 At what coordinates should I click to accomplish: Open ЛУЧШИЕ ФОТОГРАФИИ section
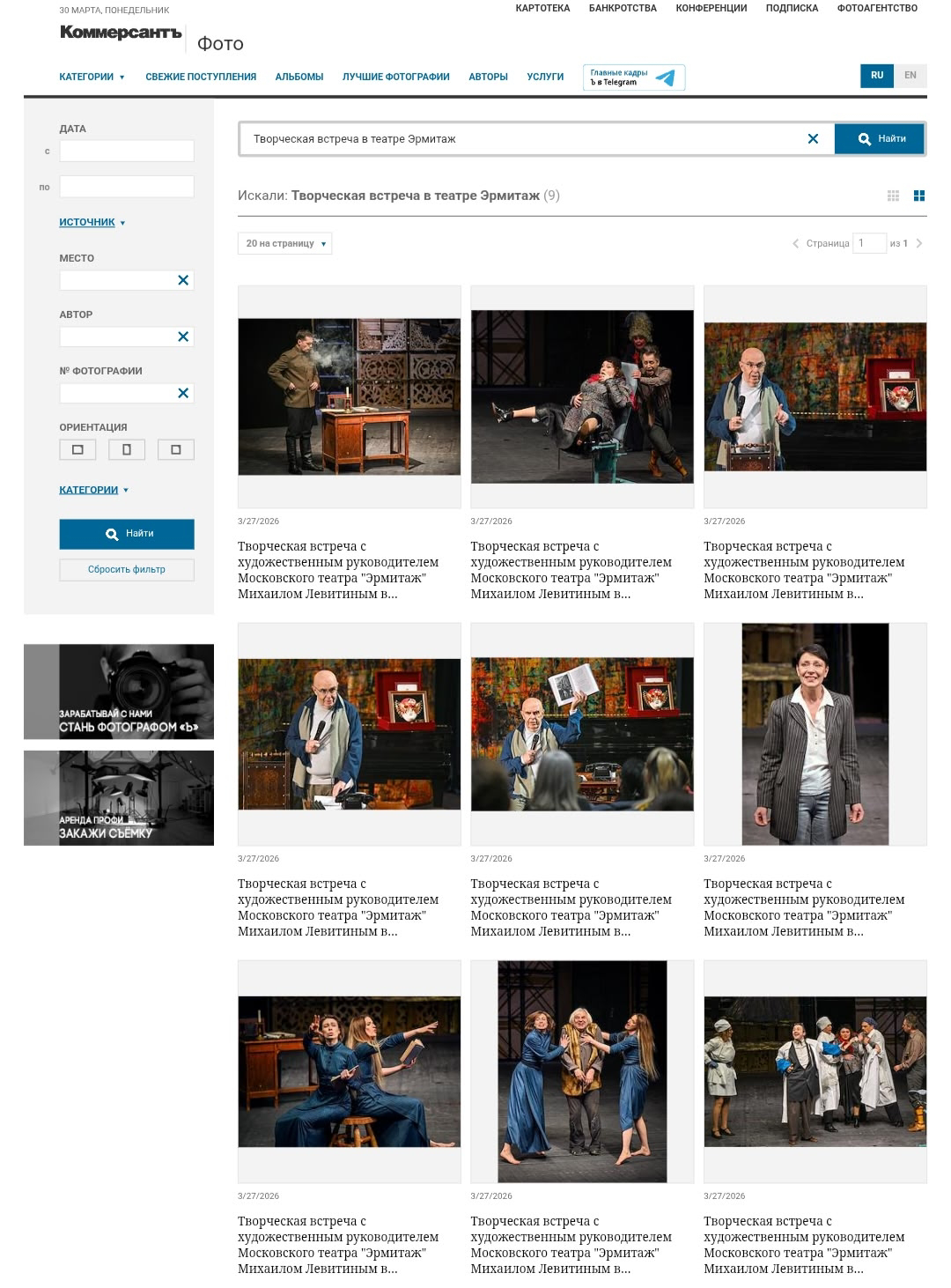396,77
